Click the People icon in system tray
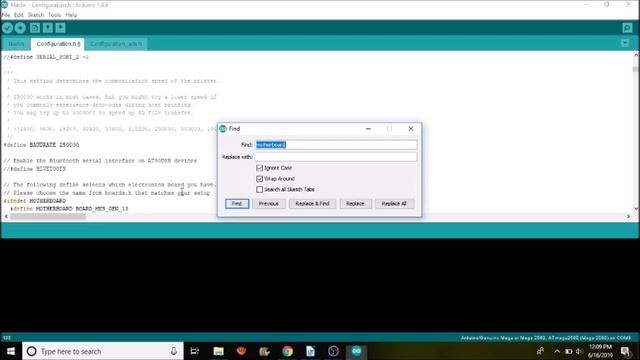The width and height of the screenshot is (640, 360). pos(540,351)
